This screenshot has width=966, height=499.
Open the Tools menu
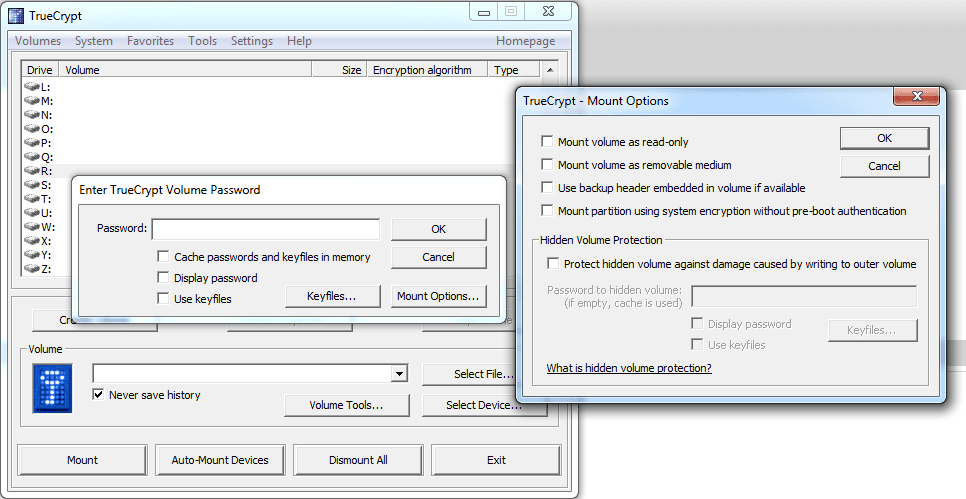202,41
